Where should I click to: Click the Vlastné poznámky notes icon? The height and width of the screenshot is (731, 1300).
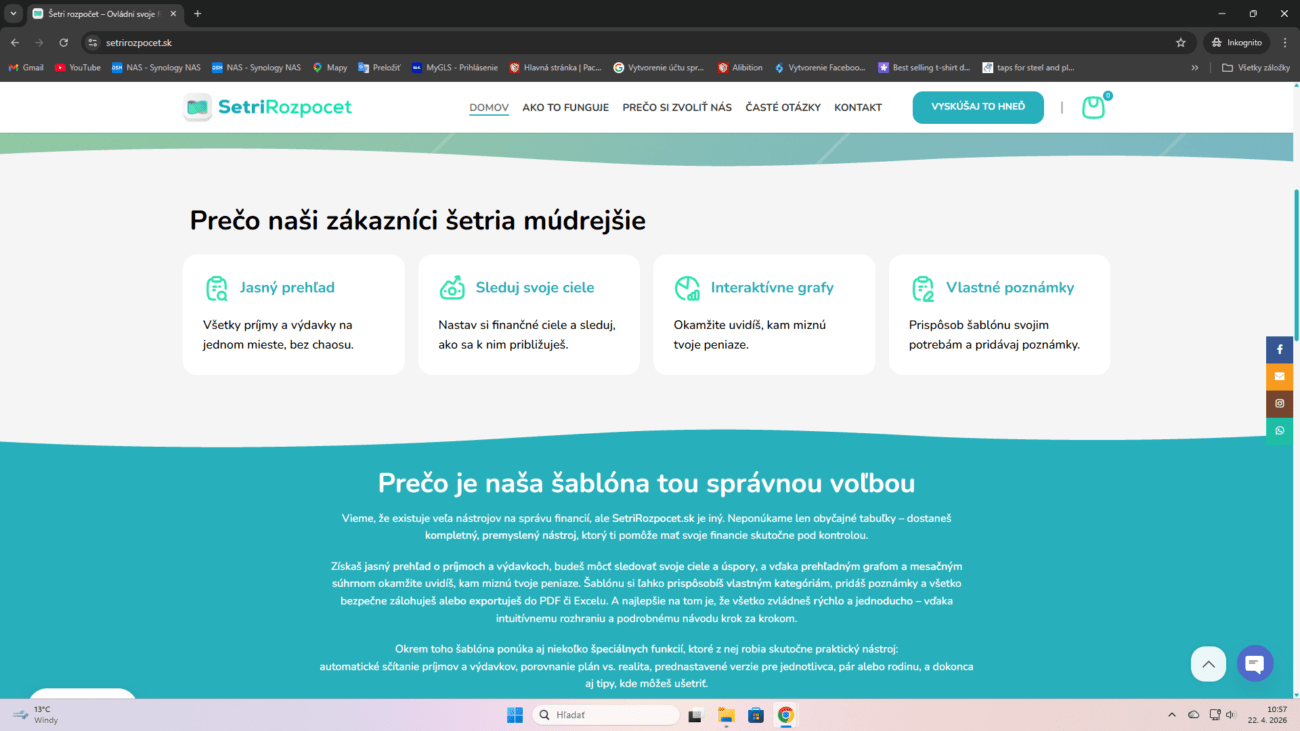click(922, 287)
